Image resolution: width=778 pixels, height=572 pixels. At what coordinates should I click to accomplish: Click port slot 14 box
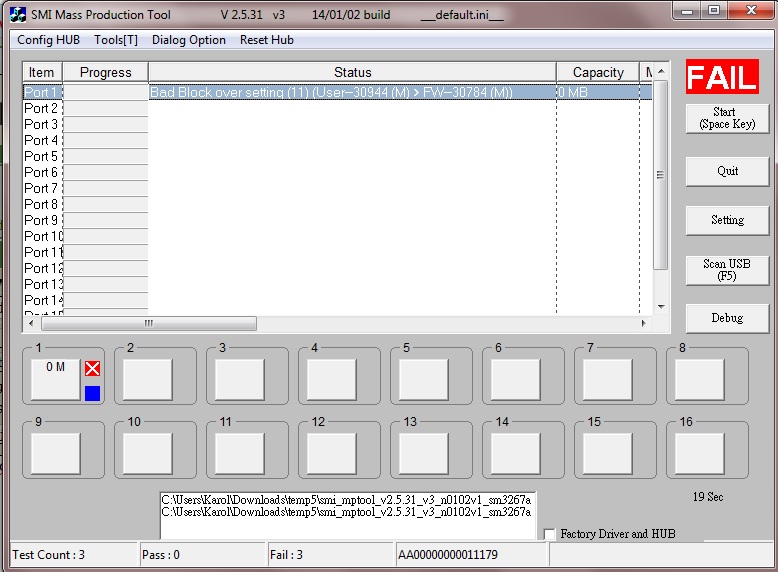coord(516,453)
